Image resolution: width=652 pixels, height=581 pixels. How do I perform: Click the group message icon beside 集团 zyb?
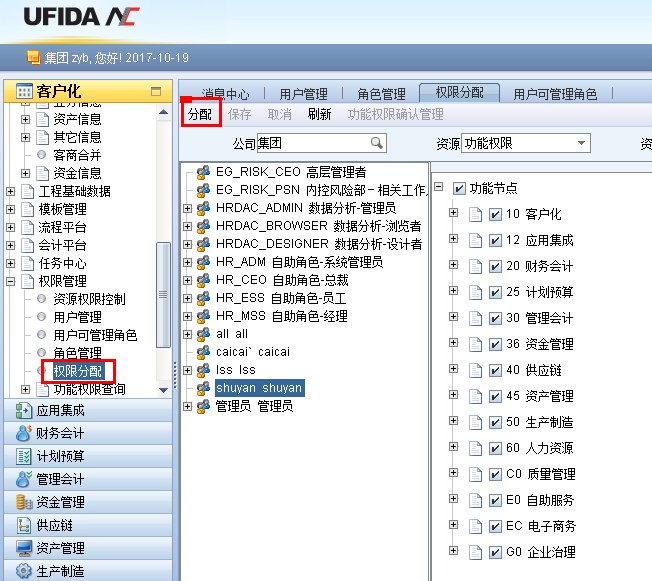(33, 57)
